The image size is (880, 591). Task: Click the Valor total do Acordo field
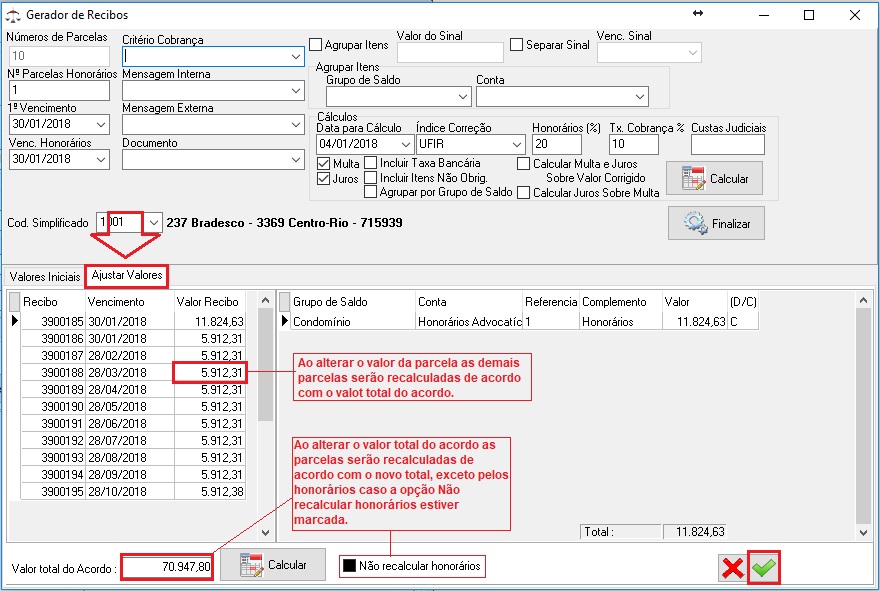click(166, 566)
